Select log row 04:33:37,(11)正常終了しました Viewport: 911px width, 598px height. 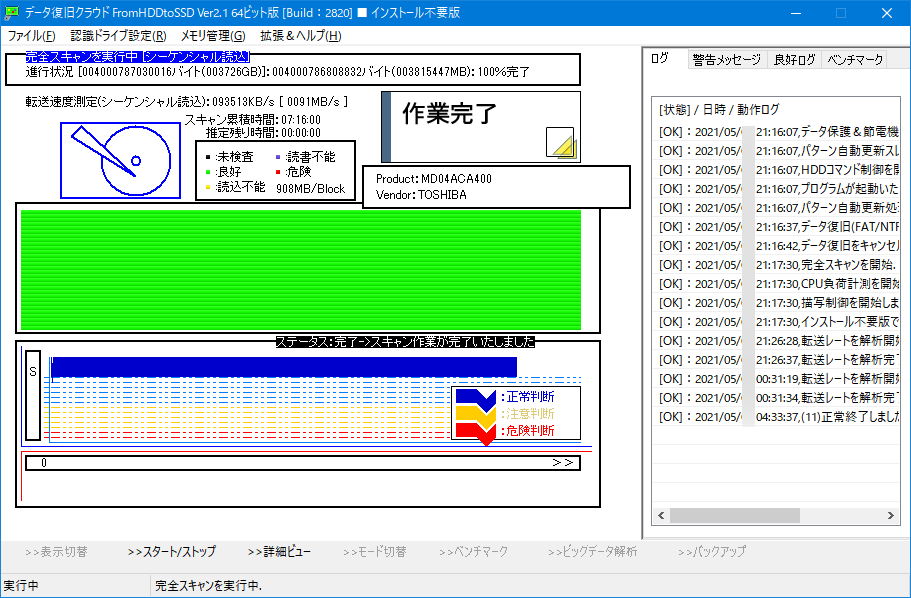pyautogui.click(x=776, y=417)
